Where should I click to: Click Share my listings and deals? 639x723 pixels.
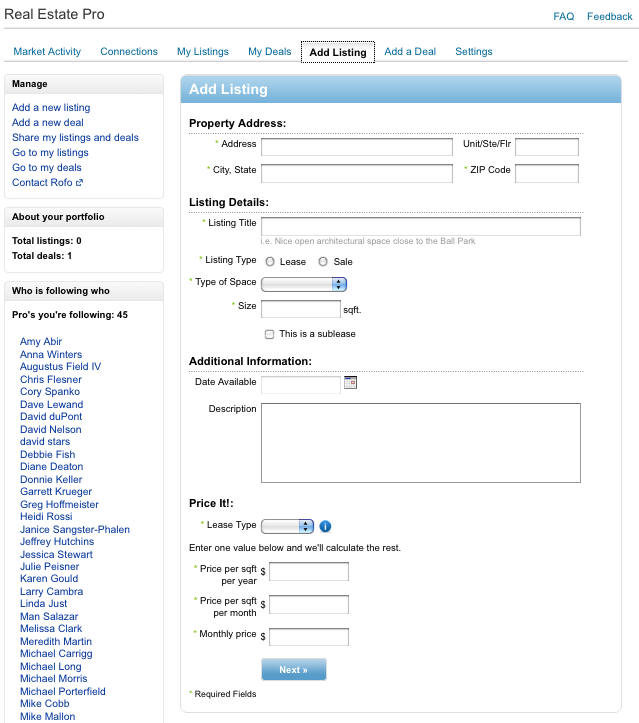click(x=75, y=137)
